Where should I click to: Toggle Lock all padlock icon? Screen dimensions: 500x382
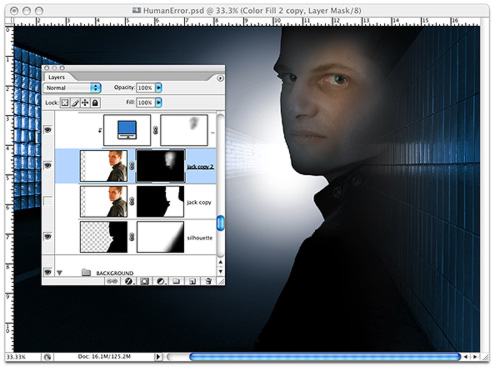(x=95, y=103)
